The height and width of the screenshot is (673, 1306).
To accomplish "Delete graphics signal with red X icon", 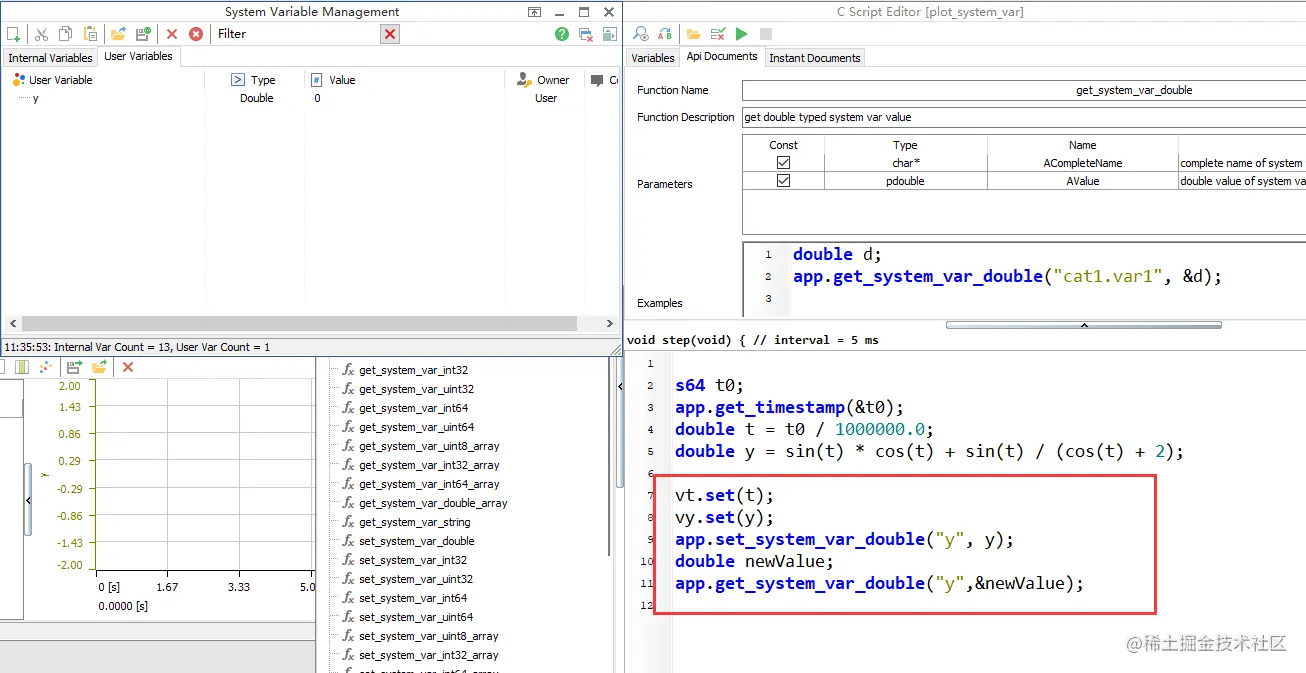I will coord(128,367).
